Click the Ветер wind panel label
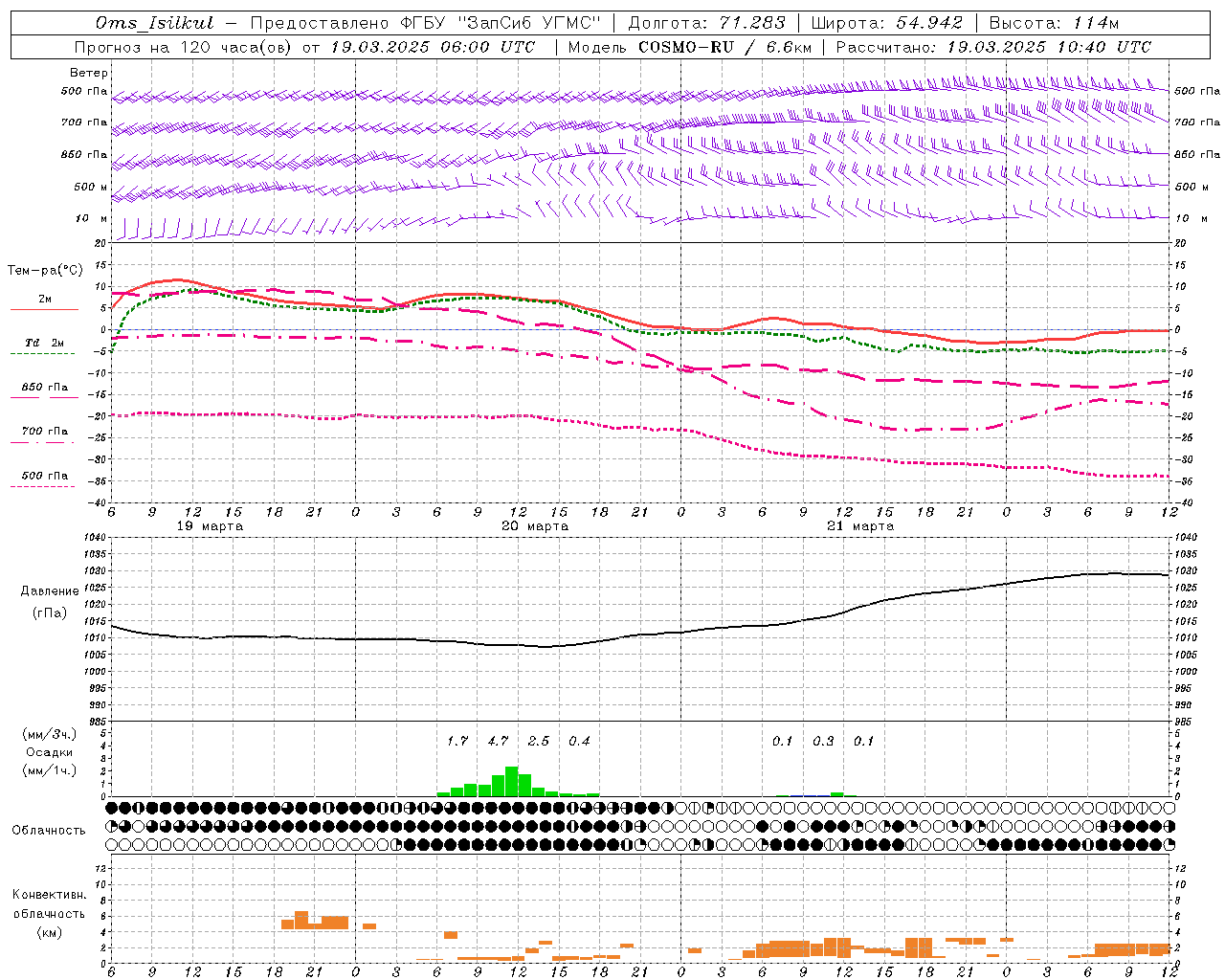Image resolution: width=1225 pixels, height=980 pixels. click(89, 73)
